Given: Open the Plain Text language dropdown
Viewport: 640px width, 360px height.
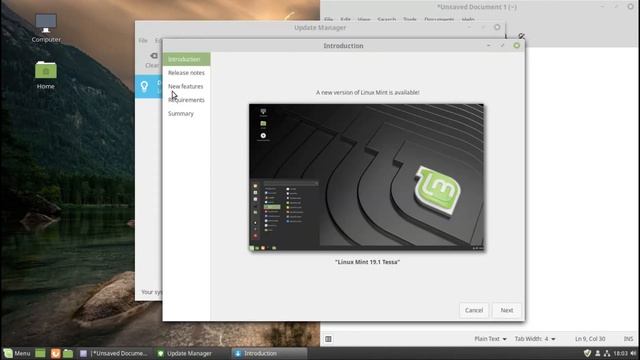Looking at the screenshot, I should click(x=490, y=339).
